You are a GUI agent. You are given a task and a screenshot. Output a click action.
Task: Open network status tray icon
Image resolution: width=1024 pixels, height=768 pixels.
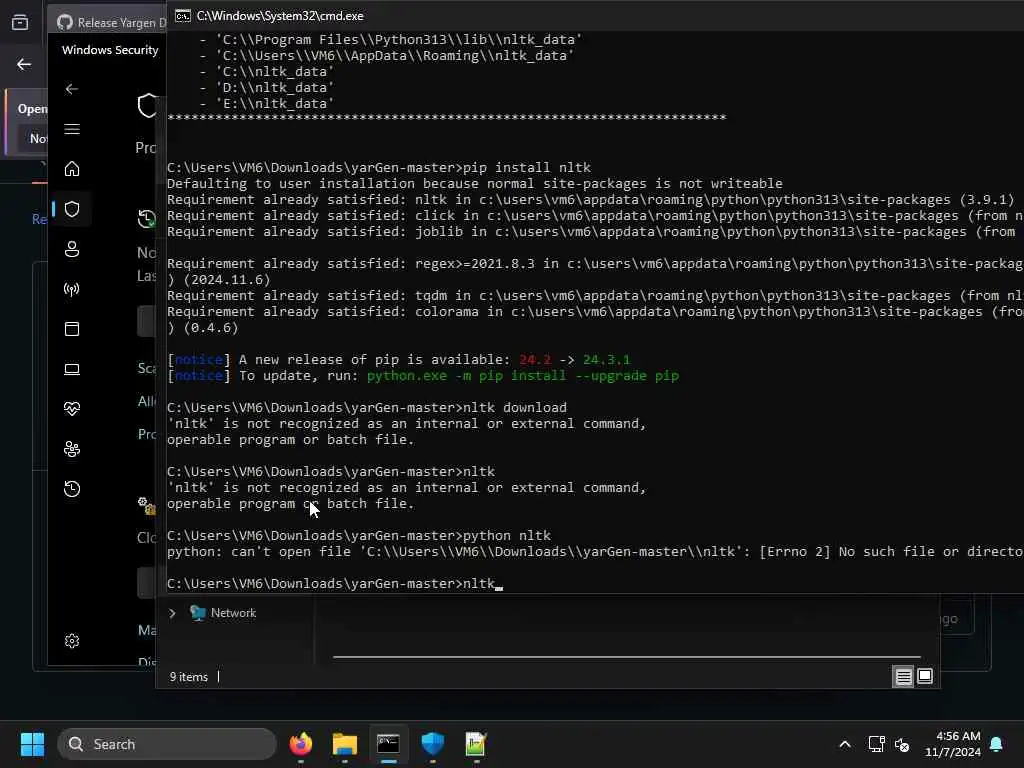point(876,744)
